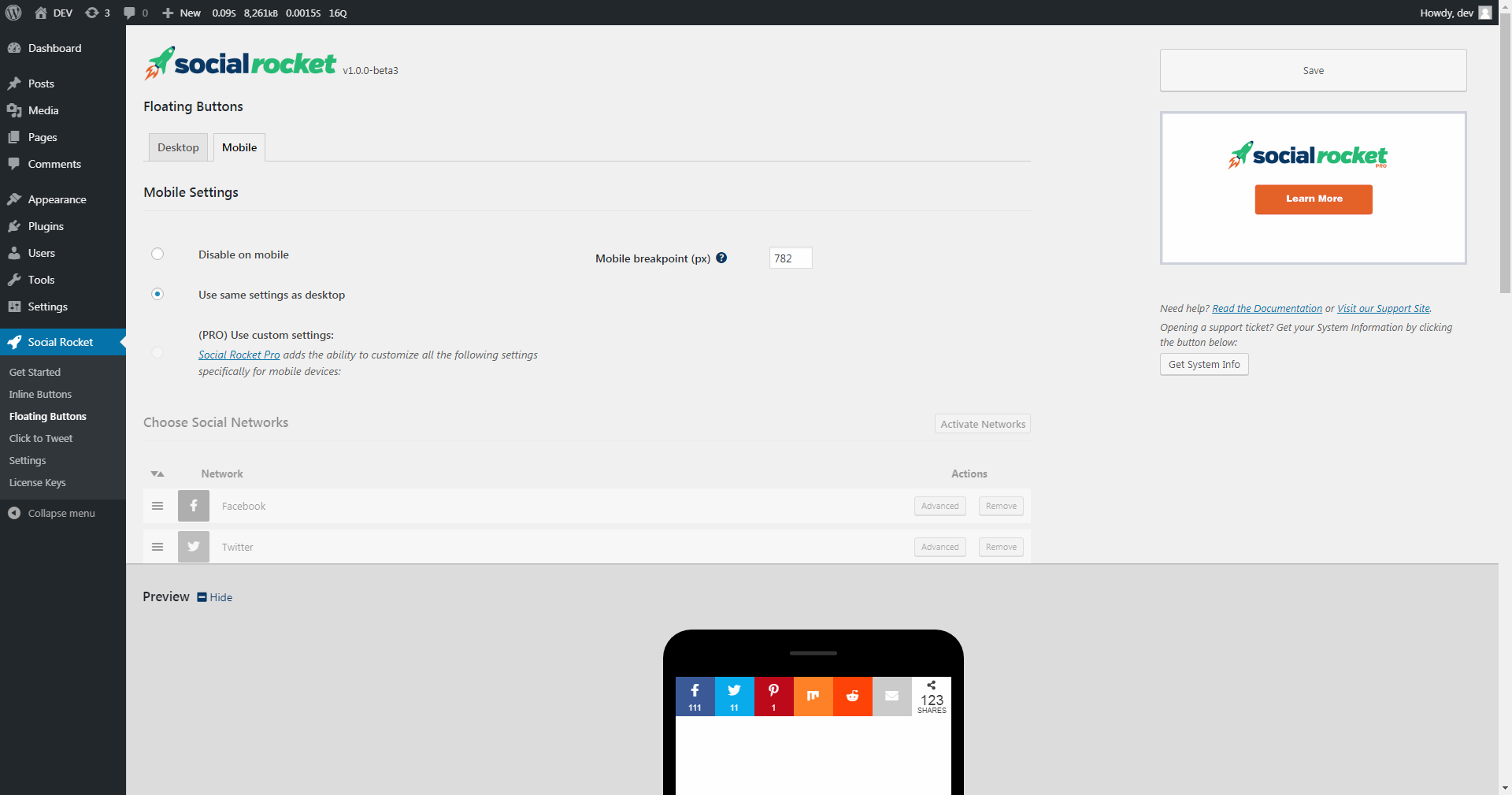This screenshot has height=795, width=1512.
Task: Click Reddit share button in preview
Action: [x=853, y=697]
